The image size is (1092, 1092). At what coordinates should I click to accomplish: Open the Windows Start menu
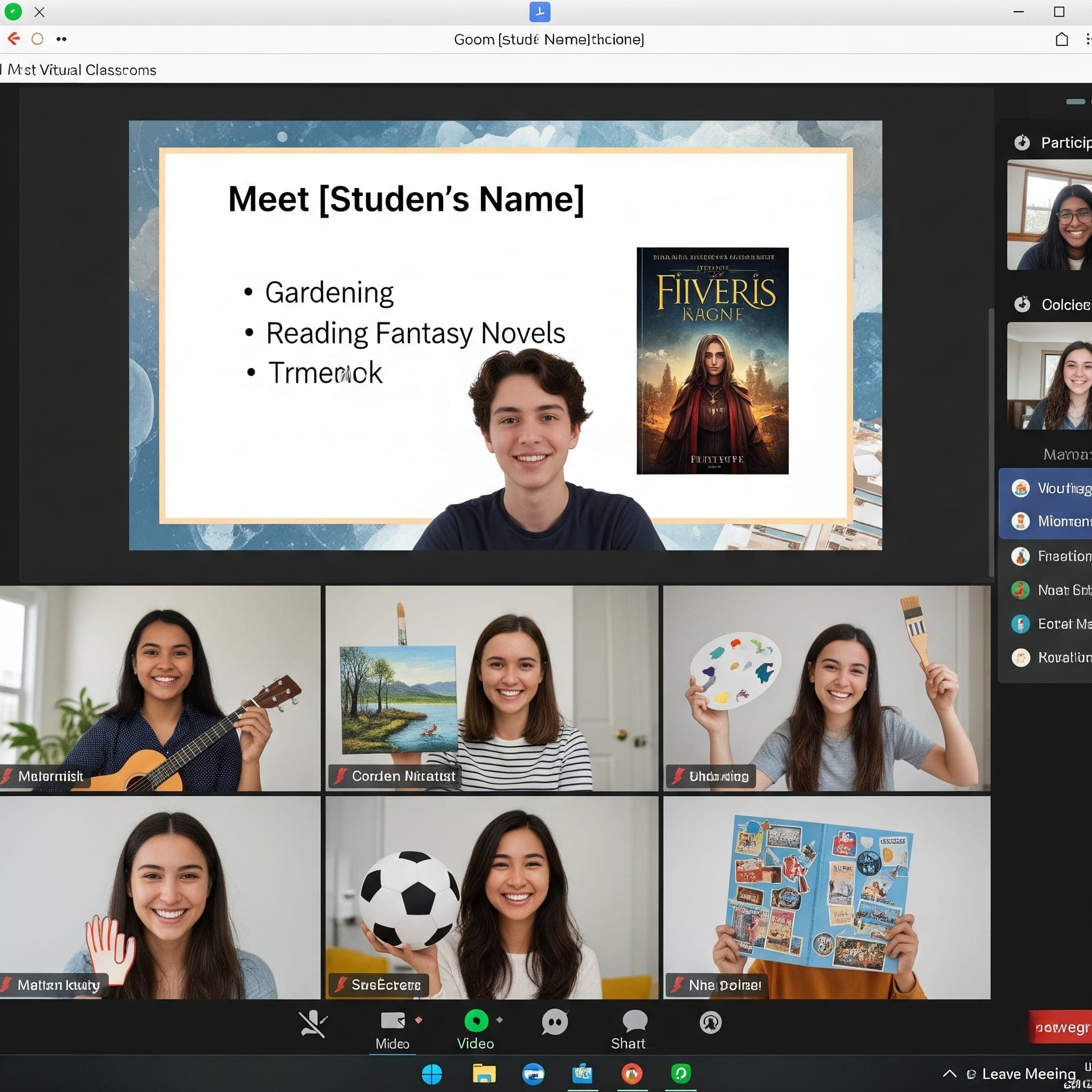432,1074
